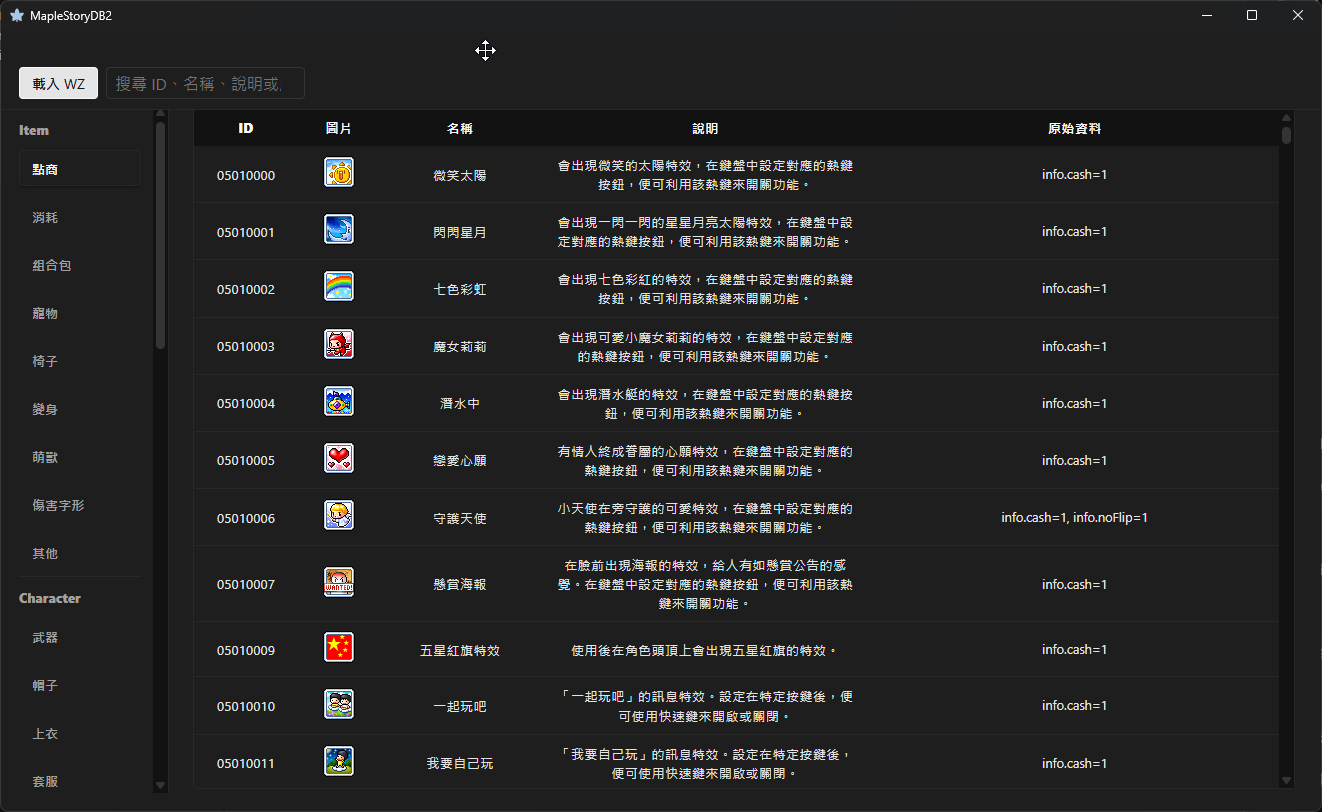Viewport: 1322px width, 812px height.
Task: Click ID cell 05010004
Action: [x=246, y=404]
